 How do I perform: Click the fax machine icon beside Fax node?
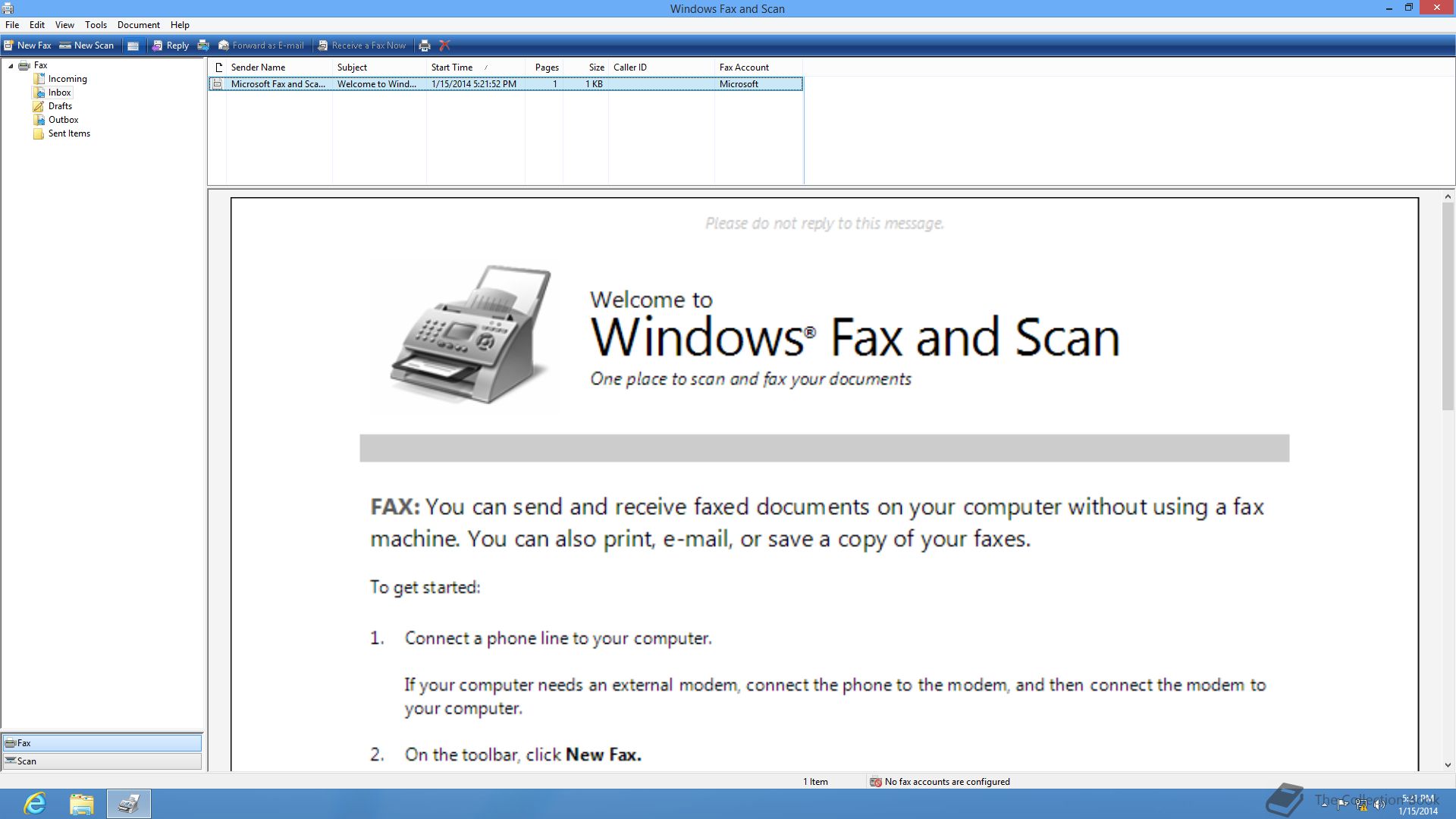(x=24, y=65)
